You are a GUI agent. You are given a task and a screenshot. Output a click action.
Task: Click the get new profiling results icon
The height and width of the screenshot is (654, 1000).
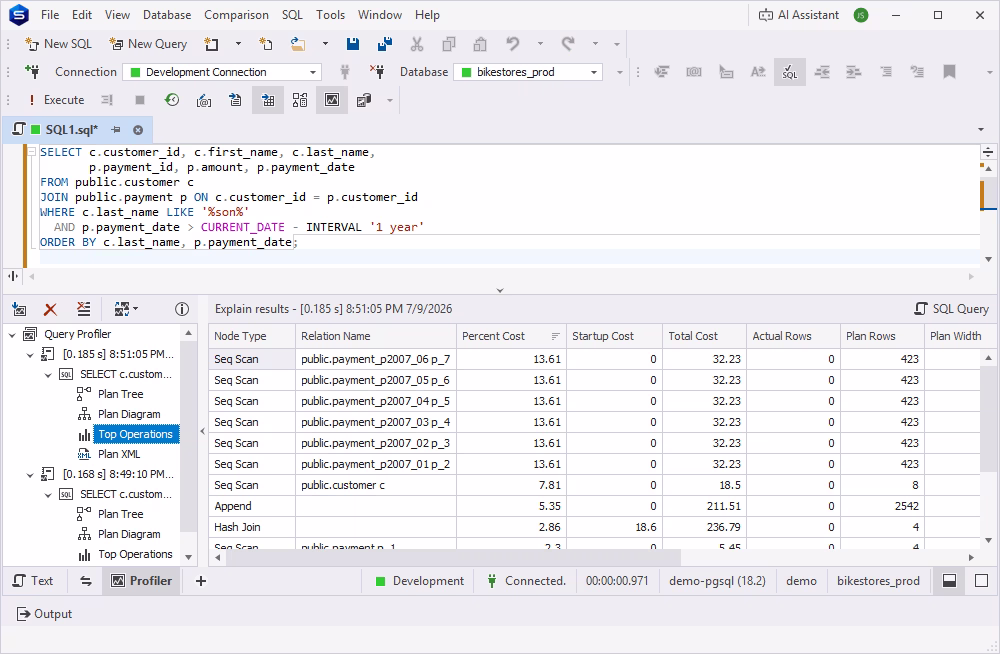[19, 309]
